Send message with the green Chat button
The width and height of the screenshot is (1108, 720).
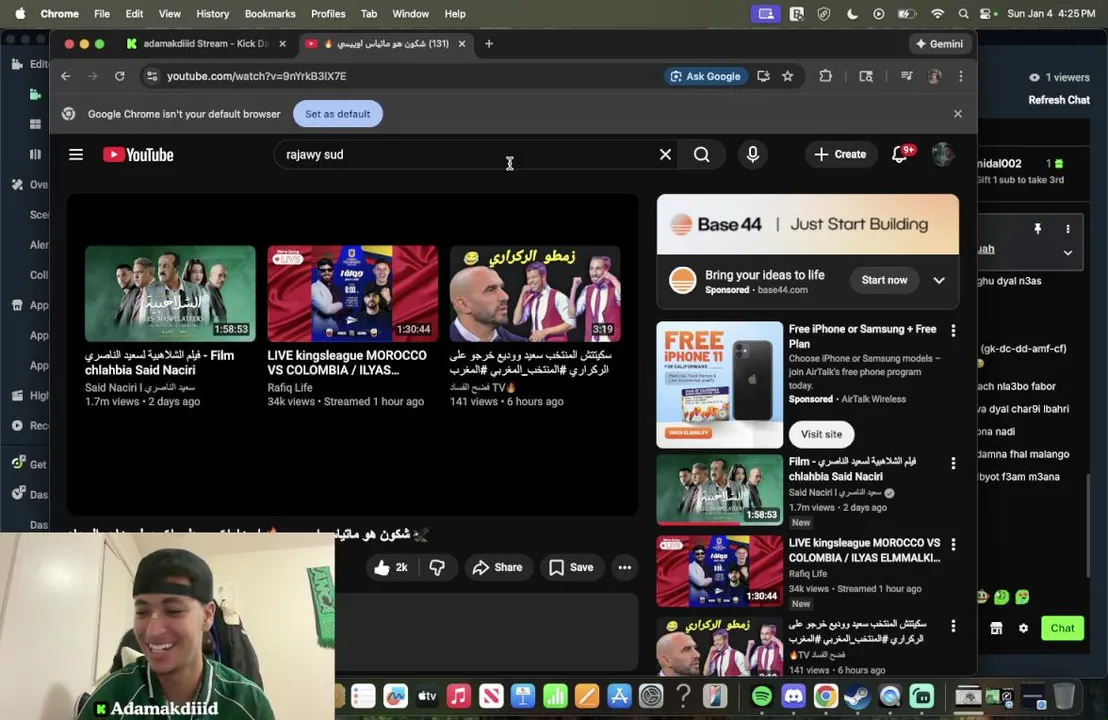coord(1062,628)
